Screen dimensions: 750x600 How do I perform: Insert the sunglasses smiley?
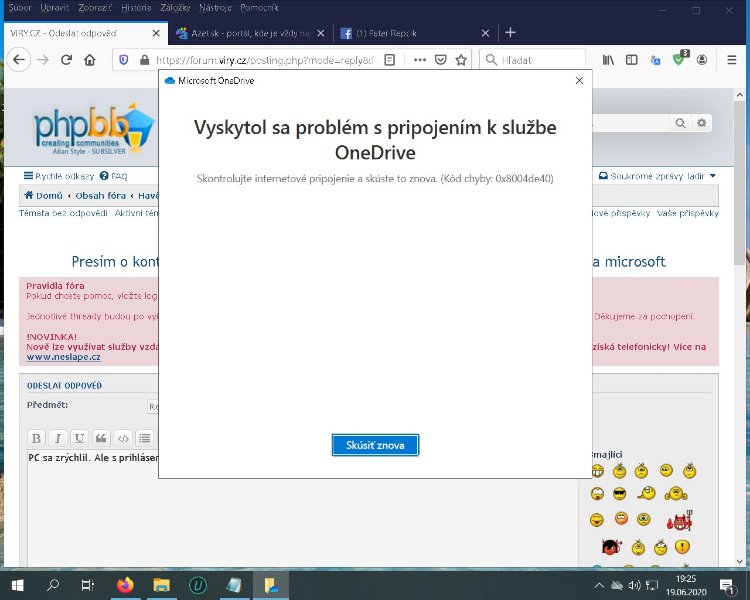619,493
